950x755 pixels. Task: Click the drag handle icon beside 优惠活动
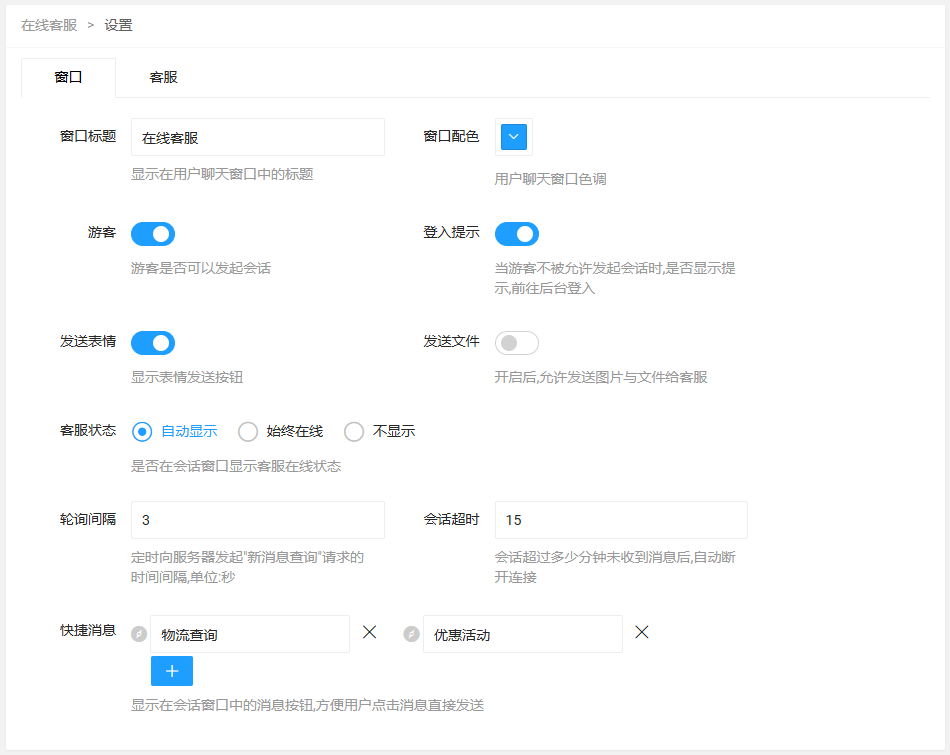(x=411, y=634)
